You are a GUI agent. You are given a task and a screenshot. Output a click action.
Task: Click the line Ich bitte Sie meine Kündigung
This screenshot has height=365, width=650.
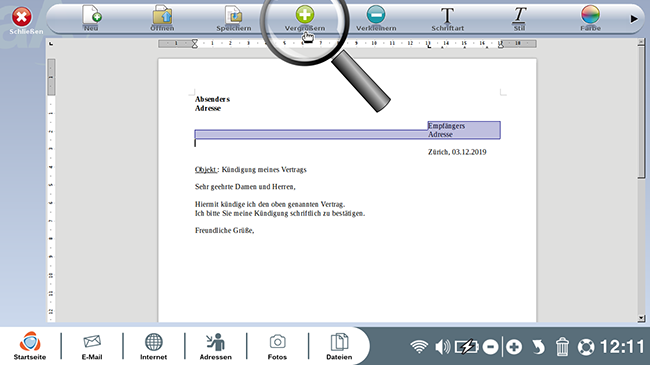click(280, 213)
